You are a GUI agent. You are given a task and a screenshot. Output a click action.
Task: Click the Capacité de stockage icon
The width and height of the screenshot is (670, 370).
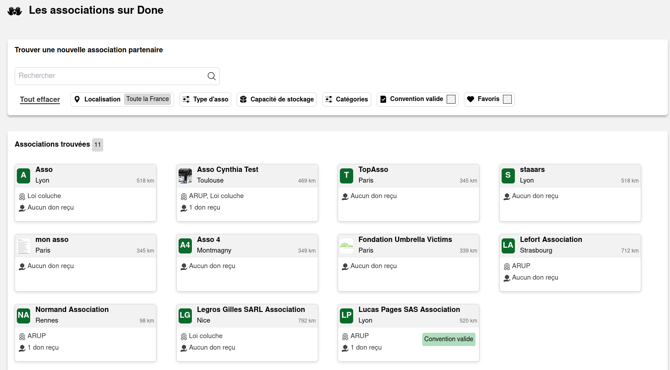click(243, 99)
